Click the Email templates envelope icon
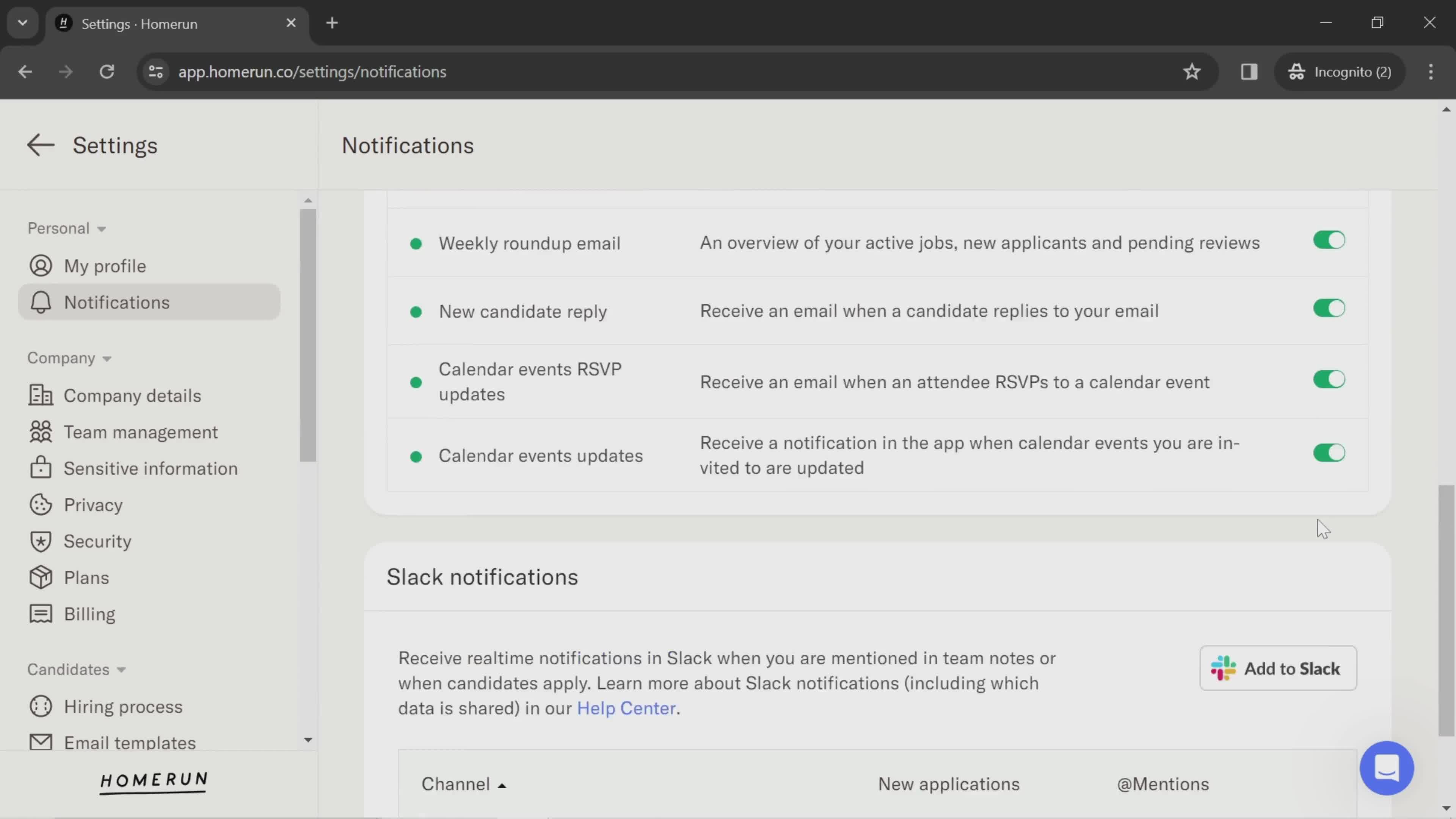 41,742
